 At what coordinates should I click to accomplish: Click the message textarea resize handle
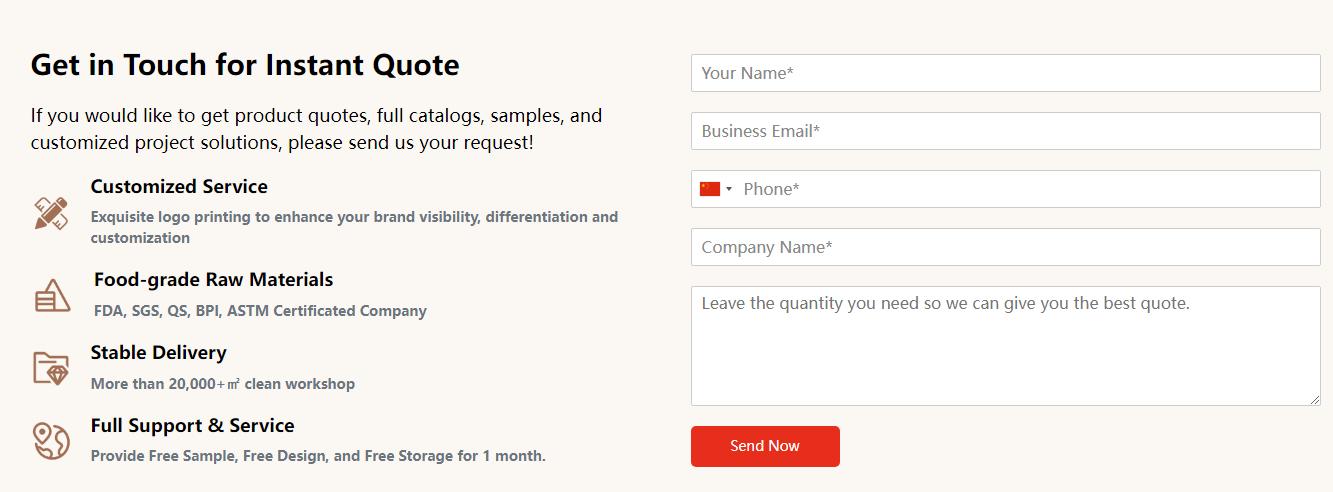coord(1314,399)
